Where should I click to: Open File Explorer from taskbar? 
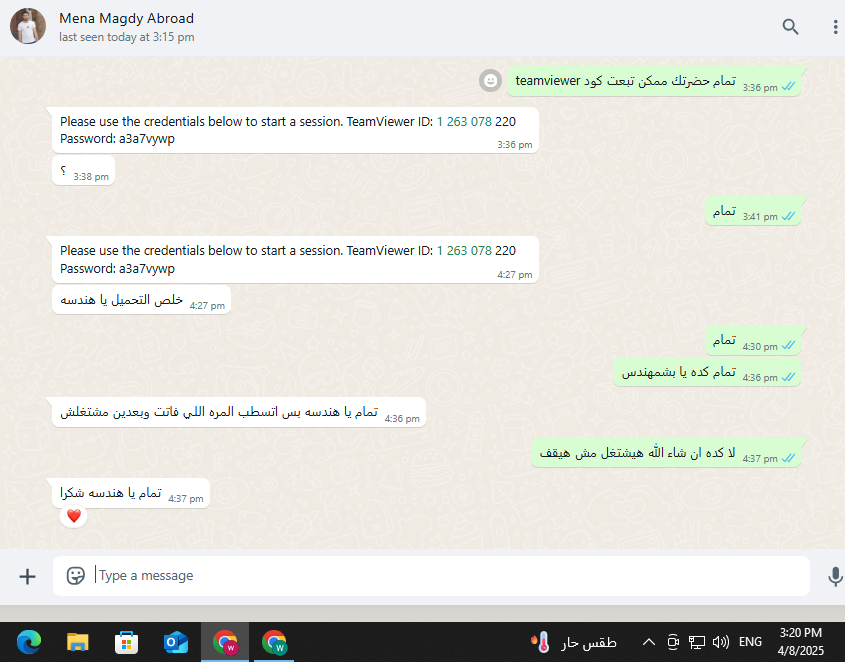[x=78, y=642]
